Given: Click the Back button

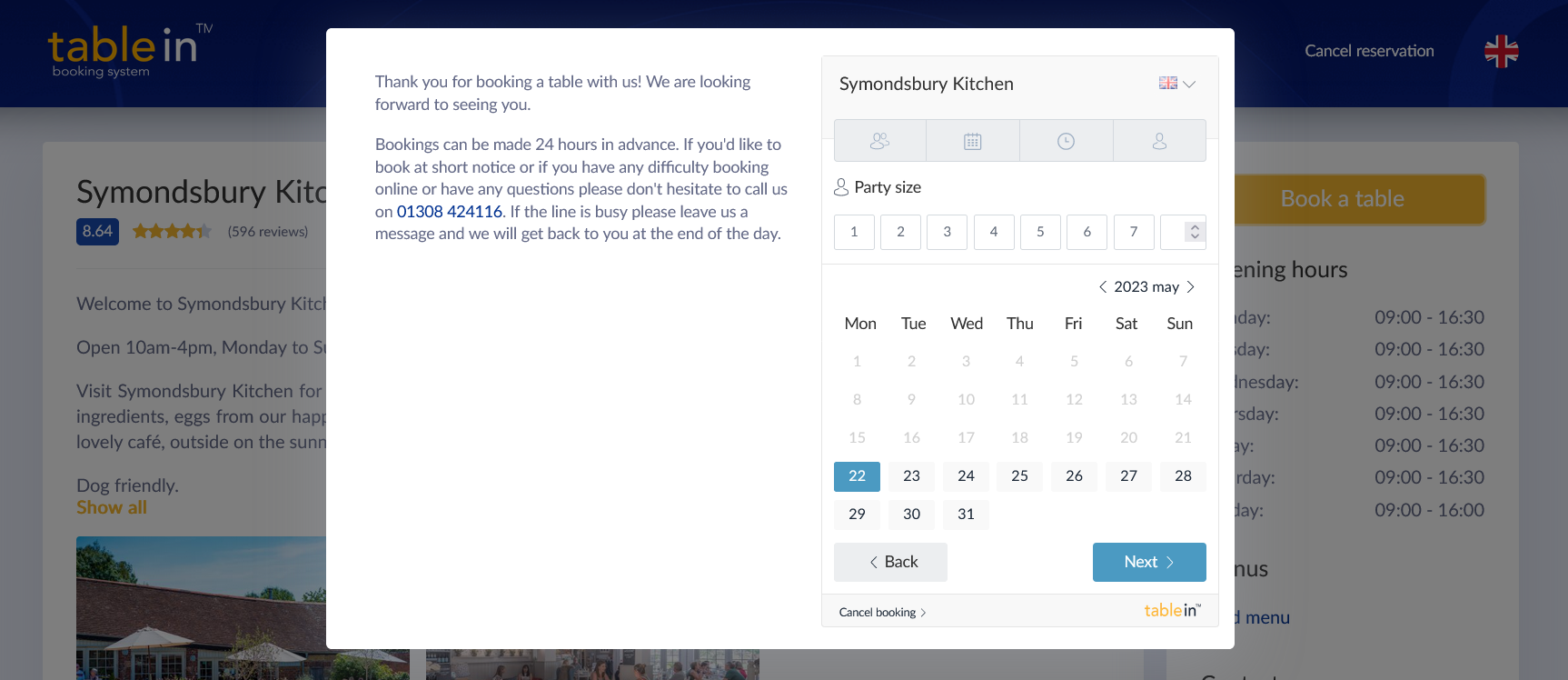Looking at the screenshot, I should [x=890, y=562].
